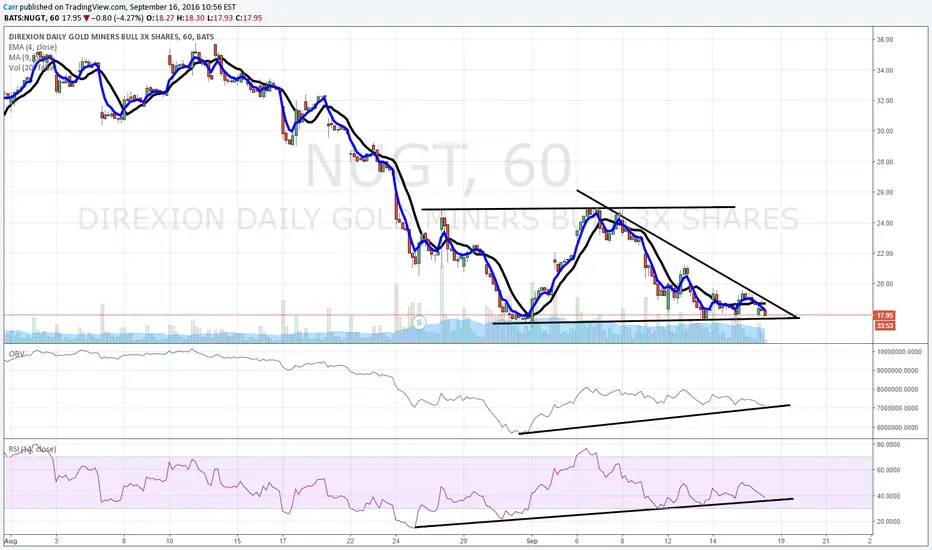Click the change value −0.80 (−4.27%)
Screen dimensions: 932x550
[x=118, y=18]
